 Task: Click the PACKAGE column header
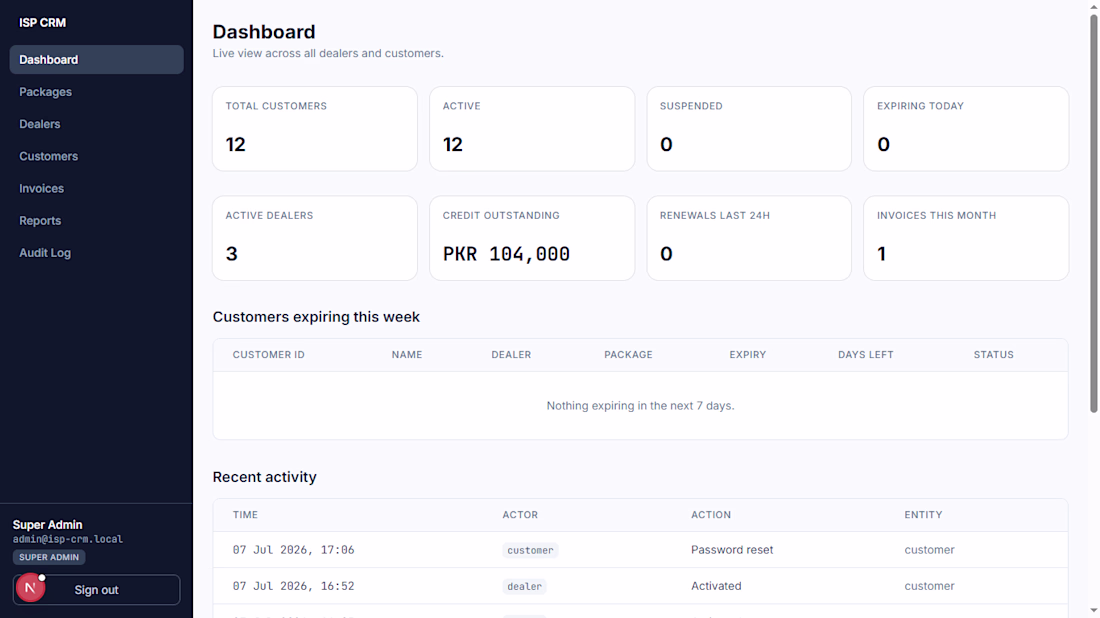[629, 355]
